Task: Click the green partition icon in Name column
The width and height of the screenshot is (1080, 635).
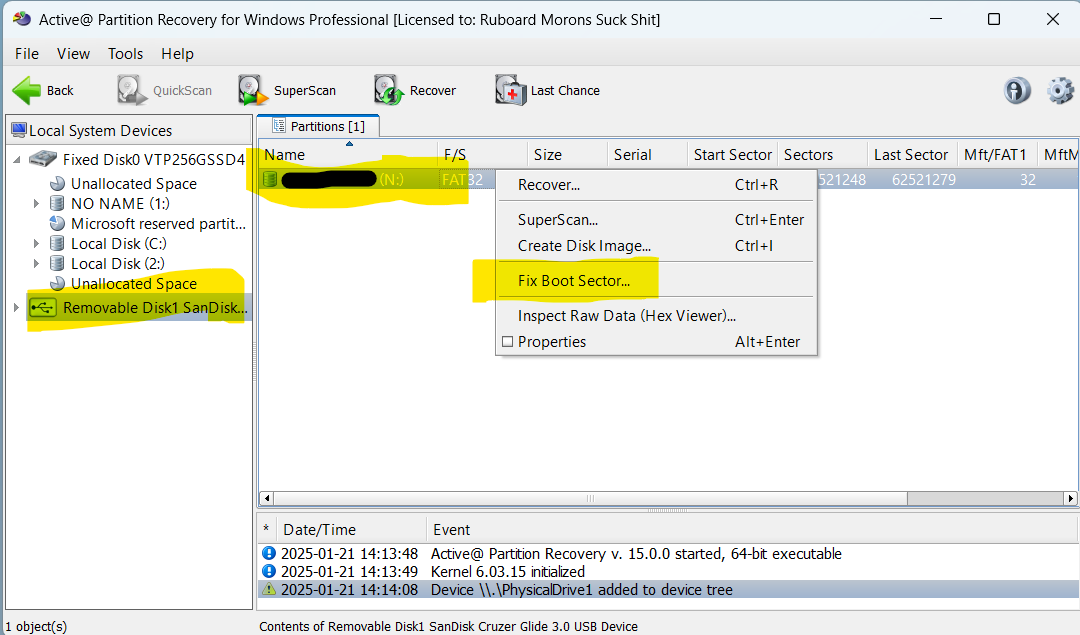Action: pos(270,180)
